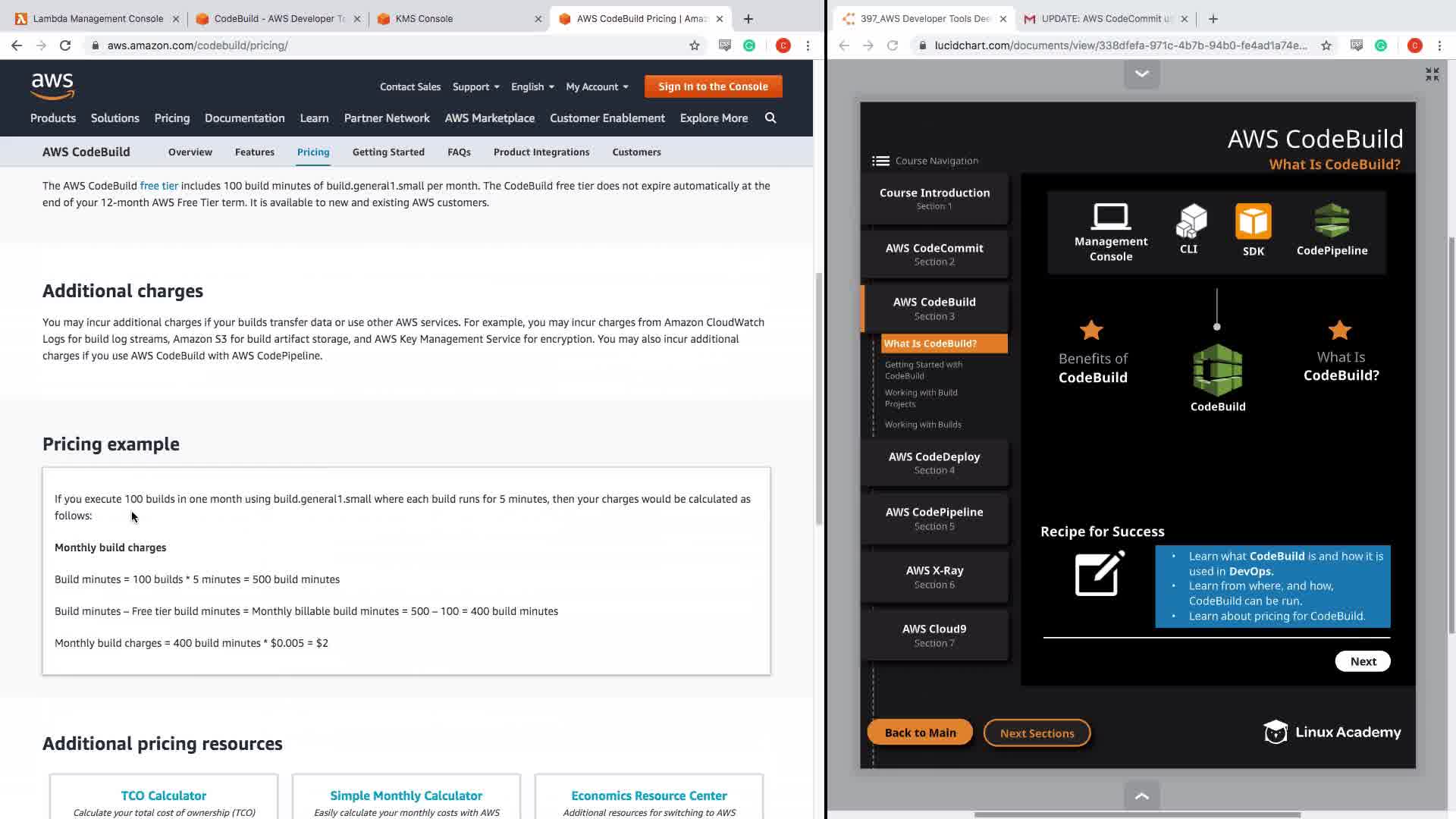The width and height of the screenshot is (1456, 819).
Task: Click the AWS logo in the header
Action: [x=52, y=86]
